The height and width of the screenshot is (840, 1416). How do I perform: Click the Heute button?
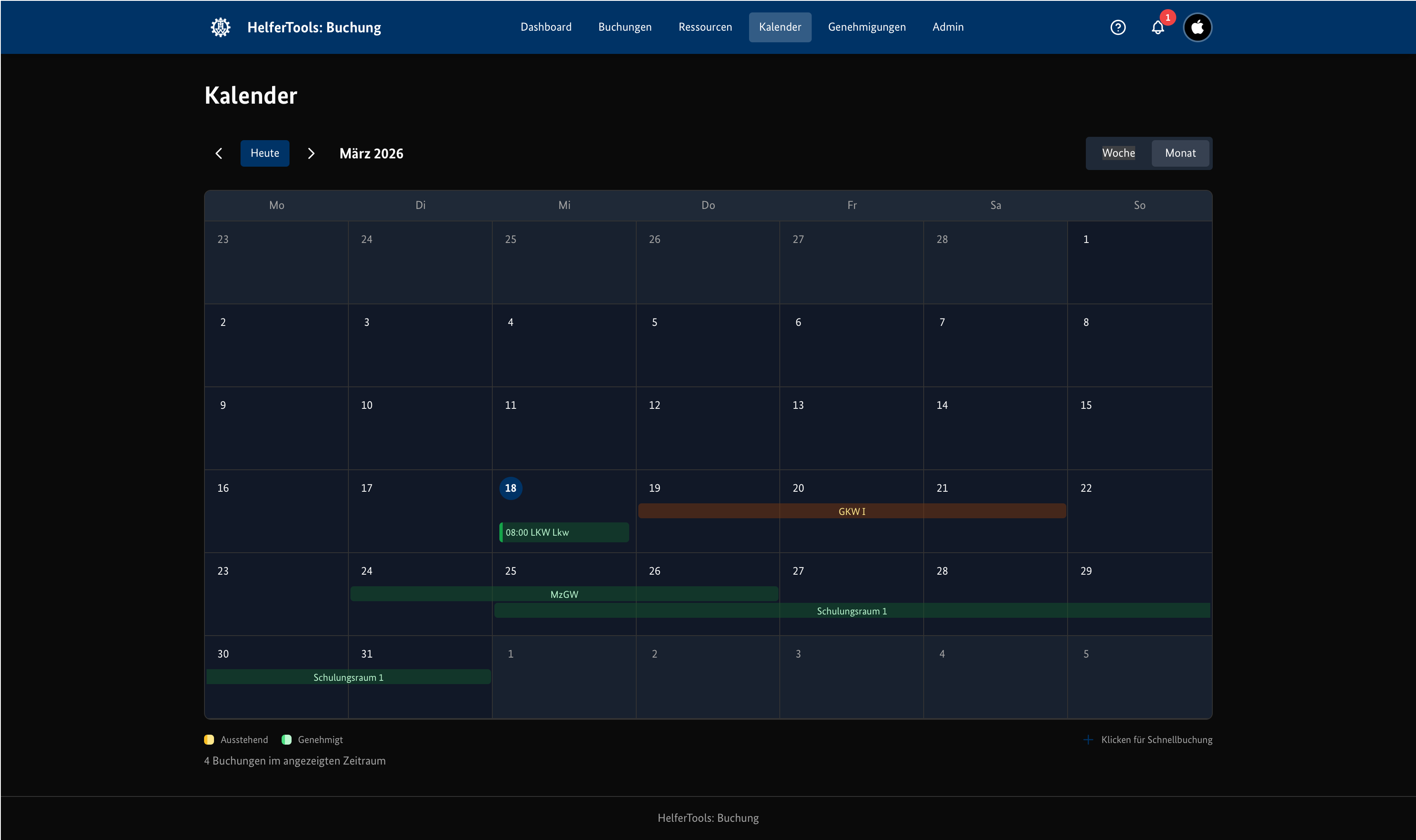[x=264, y=153]
